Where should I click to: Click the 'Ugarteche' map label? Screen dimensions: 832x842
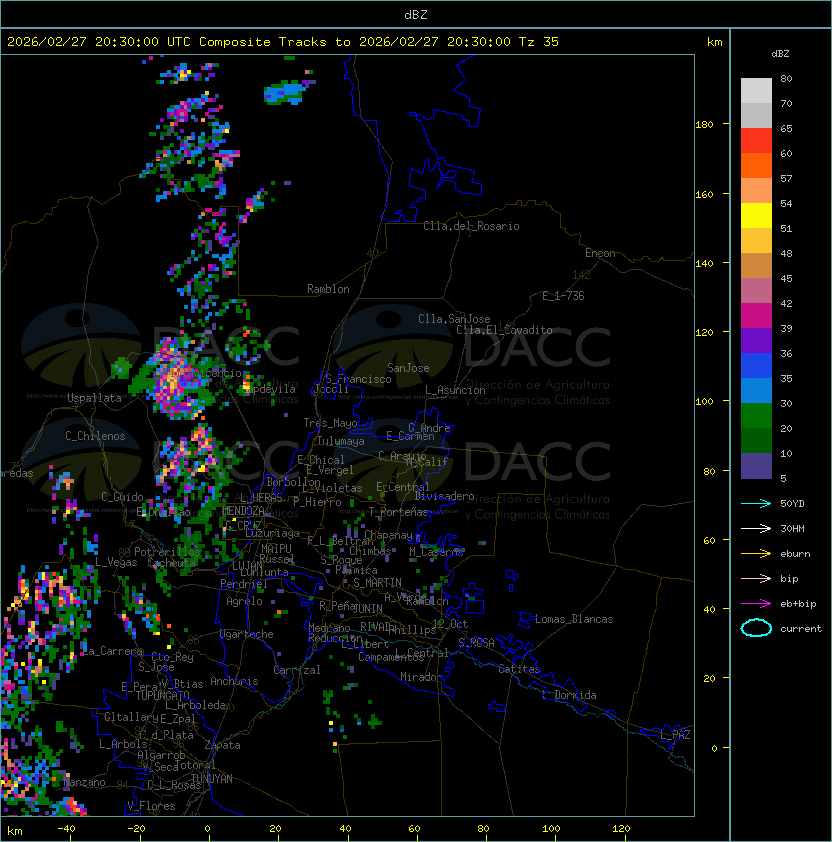click(x=247, y=634)
